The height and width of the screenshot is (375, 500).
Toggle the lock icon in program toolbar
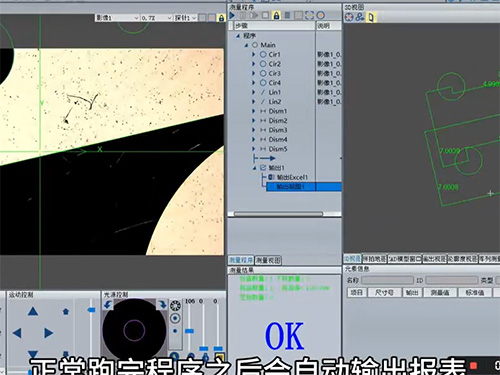(276, 15)
